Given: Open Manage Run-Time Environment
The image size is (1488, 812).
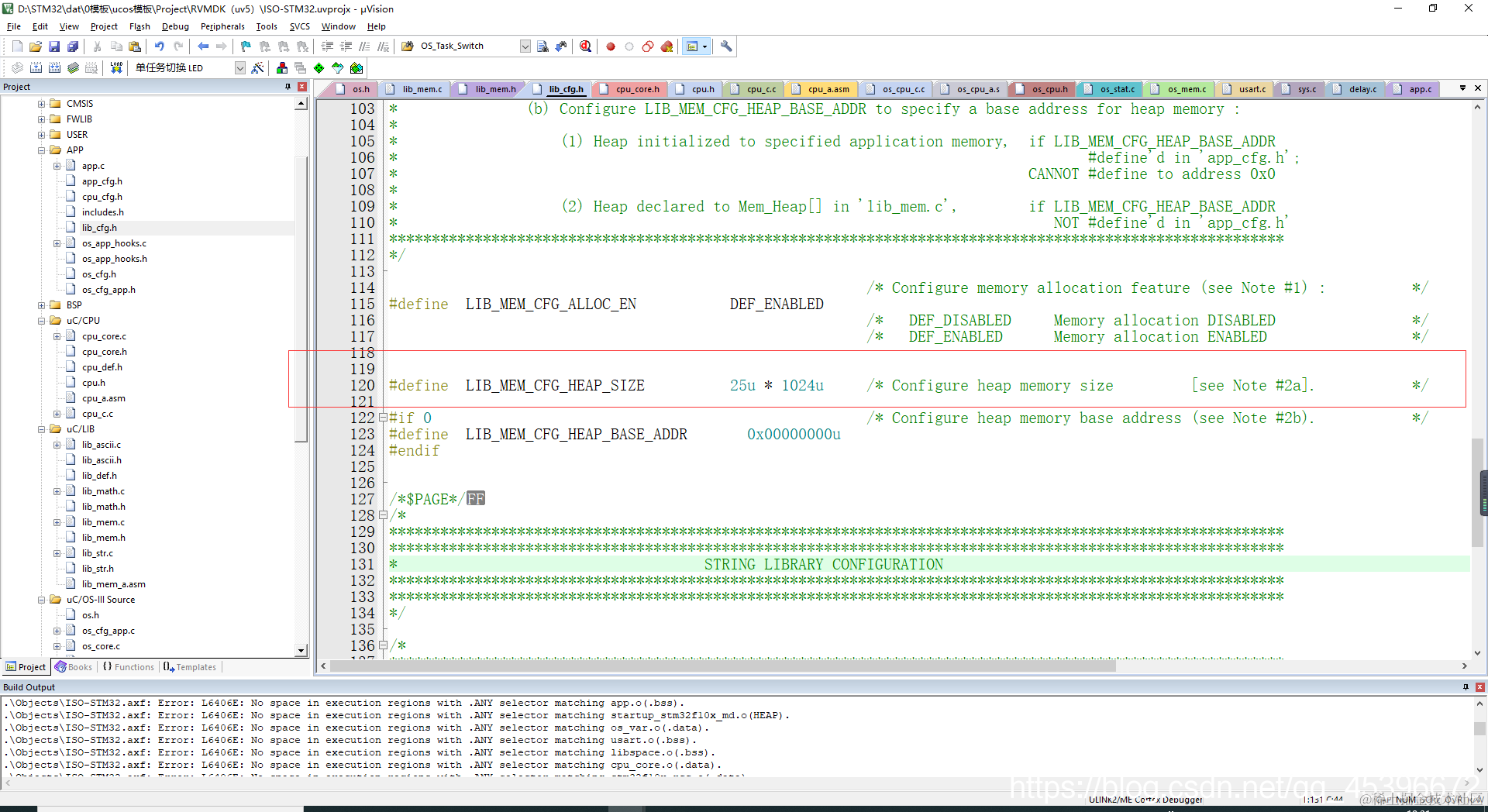Looking at the screenshot, I should click(x=319, y=68).
